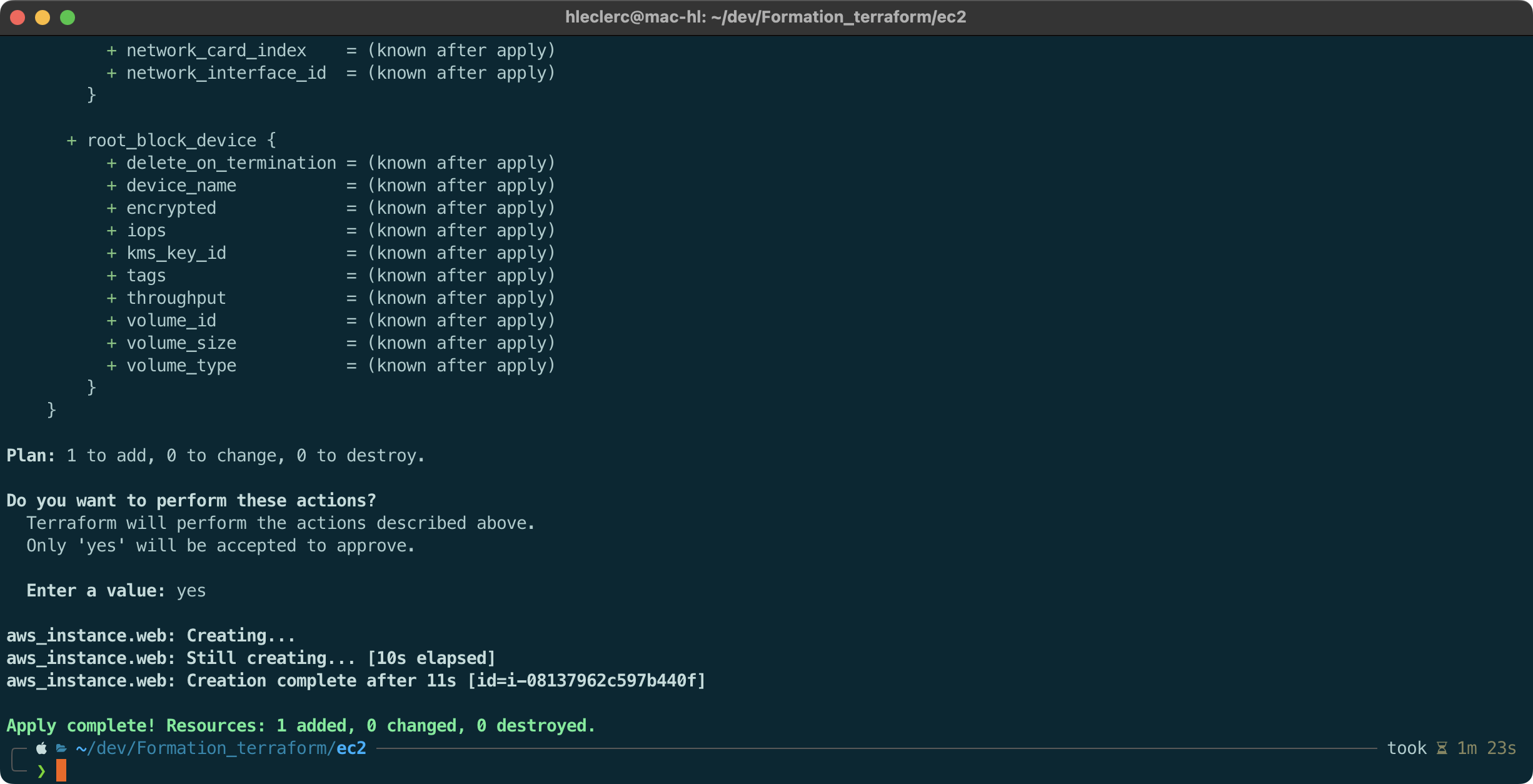Click the orange block cursor
Viewport: 1533px width, 784px height.
pyautogui.click(x=61, y=770)
